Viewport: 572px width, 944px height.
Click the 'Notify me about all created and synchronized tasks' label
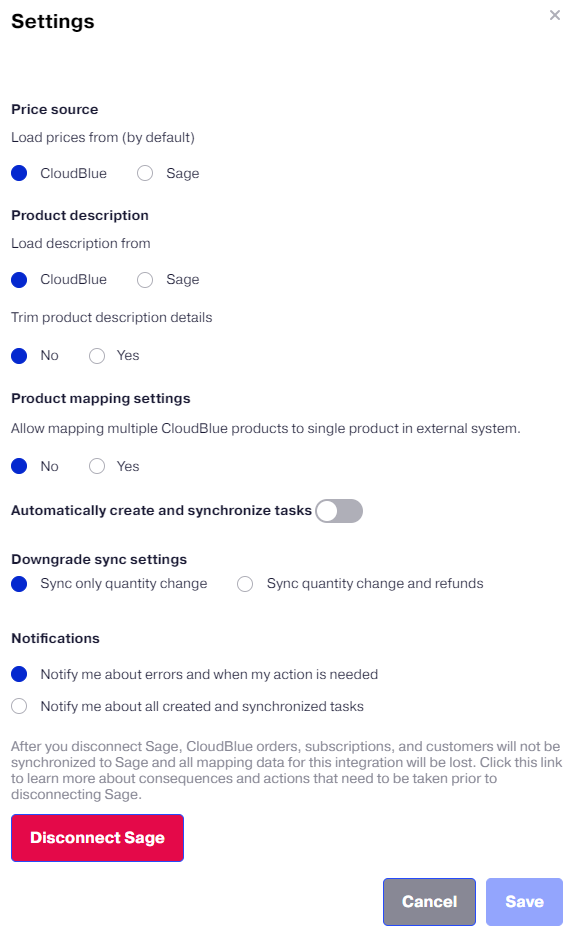coord(202,706)
